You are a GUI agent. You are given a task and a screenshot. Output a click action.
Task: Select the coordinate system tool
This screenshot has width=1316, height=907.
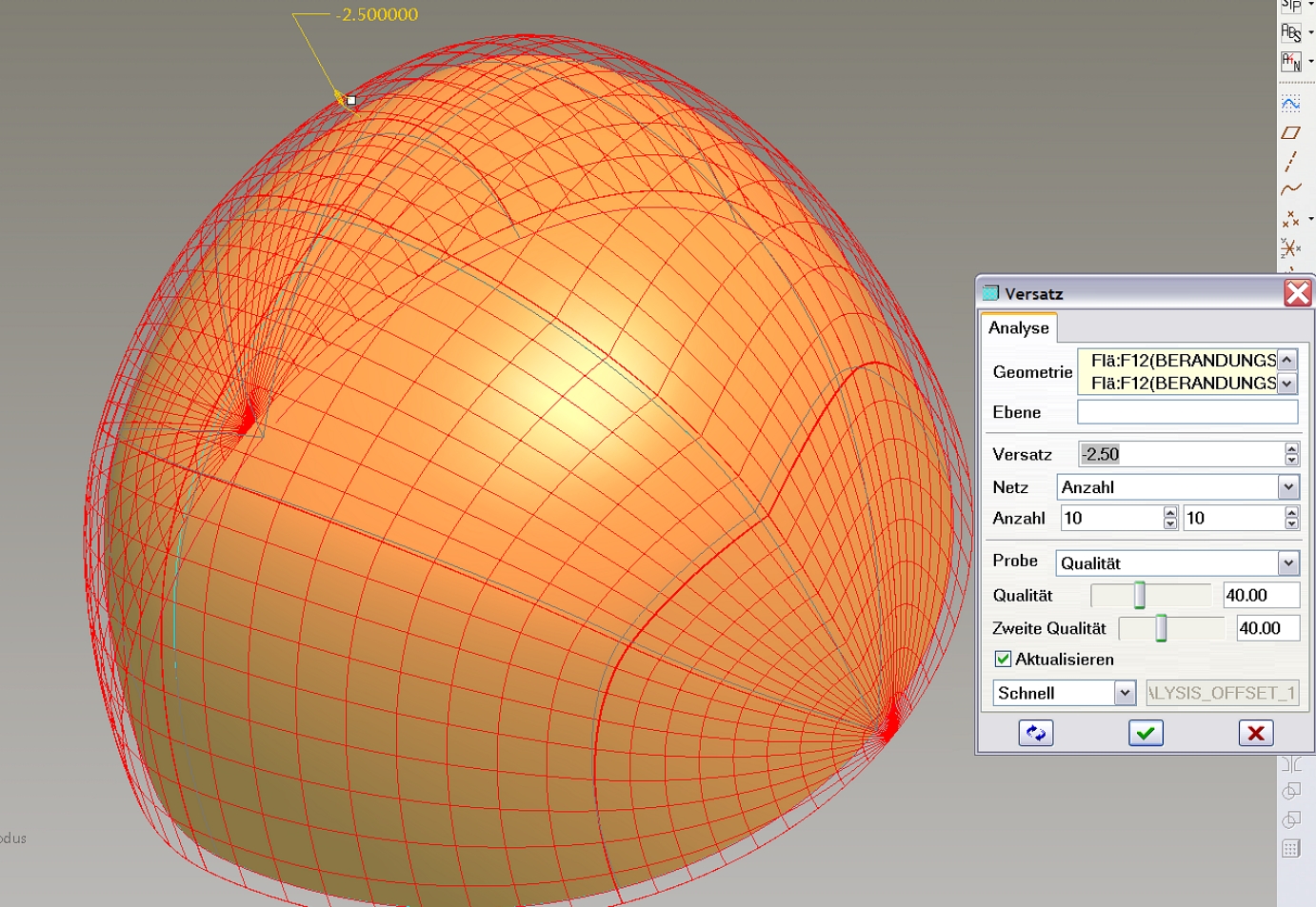(1290, 248)
